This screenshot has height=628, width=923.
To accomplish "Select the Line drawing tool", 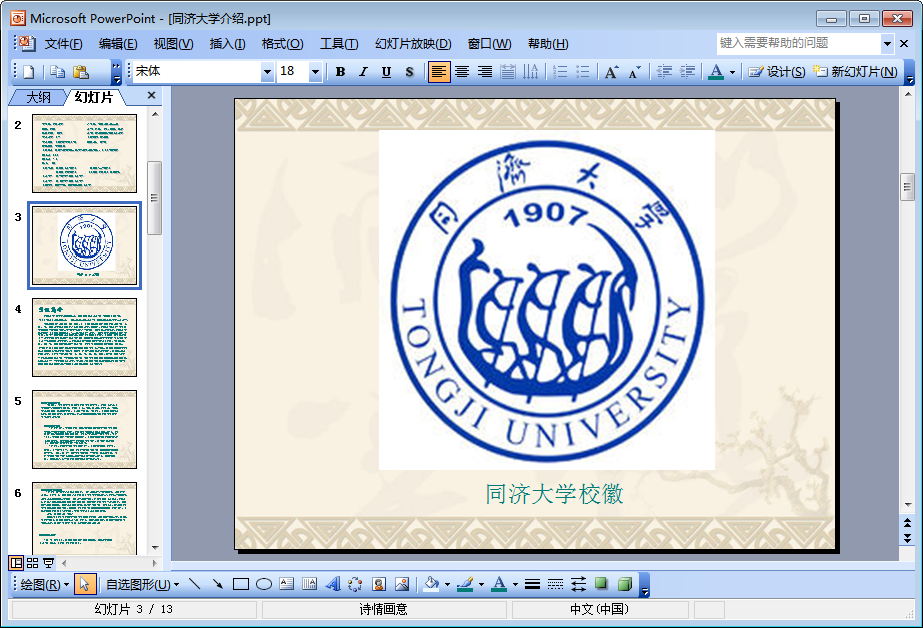I will pyautogui.click(x=194, y=584).
